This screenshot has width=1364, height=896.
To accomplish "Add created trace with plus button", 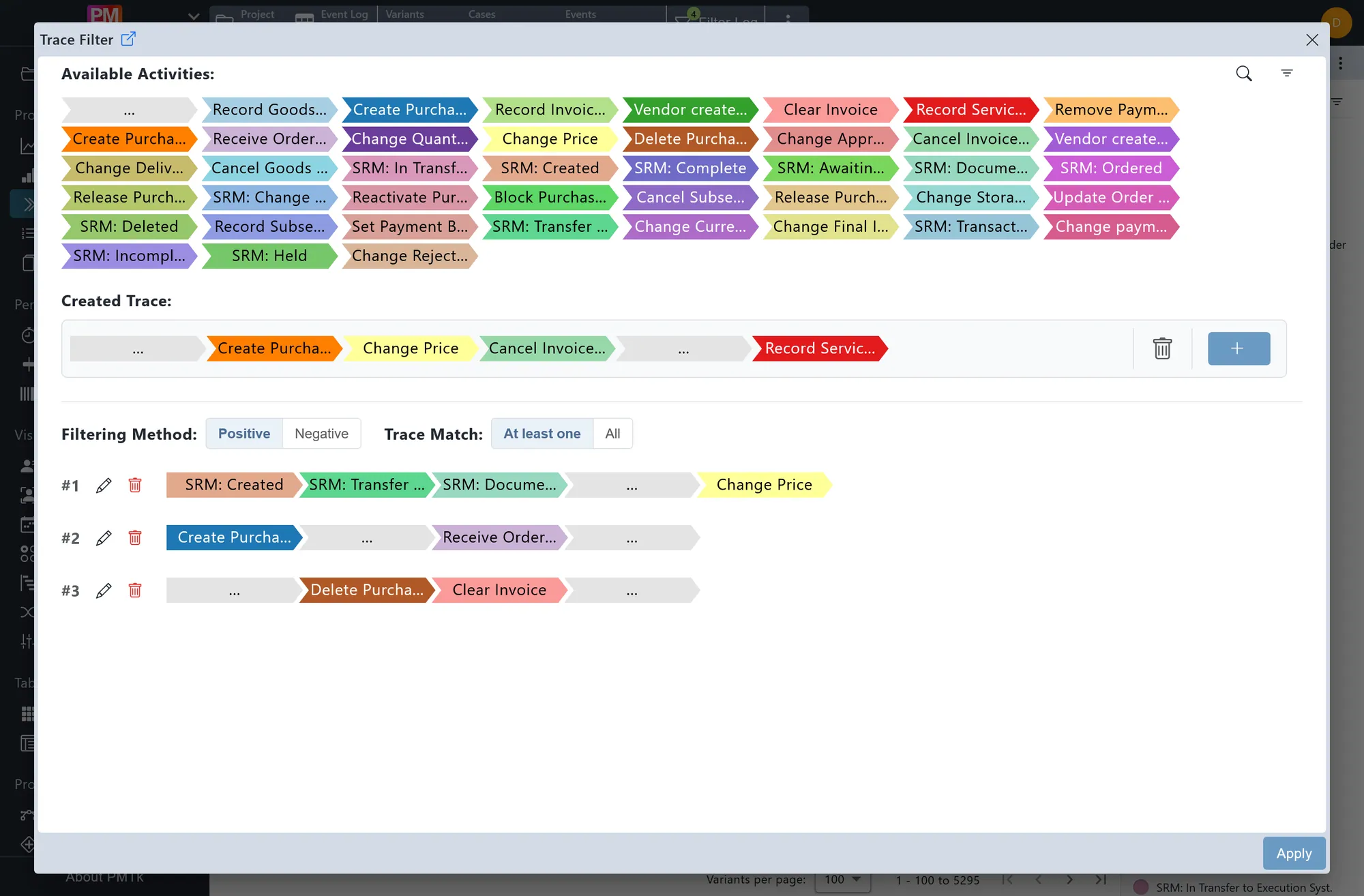I will (1239, 348).
